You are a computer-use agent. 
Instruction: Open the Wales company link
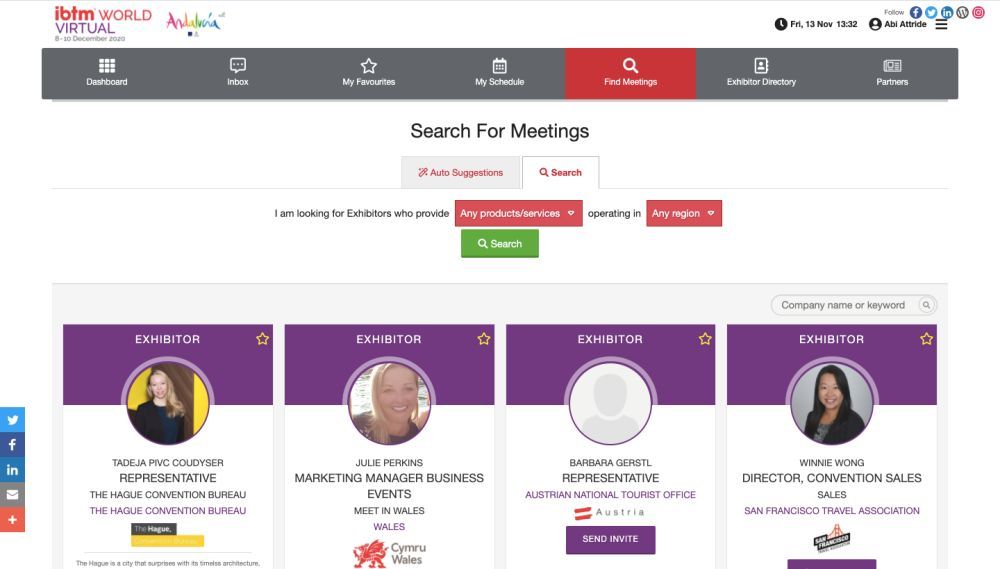[389, 526]
